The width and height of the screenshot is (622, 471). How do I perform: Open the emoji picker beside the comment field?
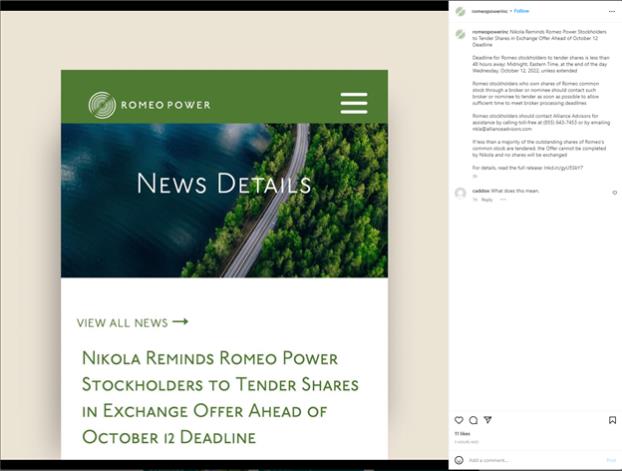click(x=459, y=460)
